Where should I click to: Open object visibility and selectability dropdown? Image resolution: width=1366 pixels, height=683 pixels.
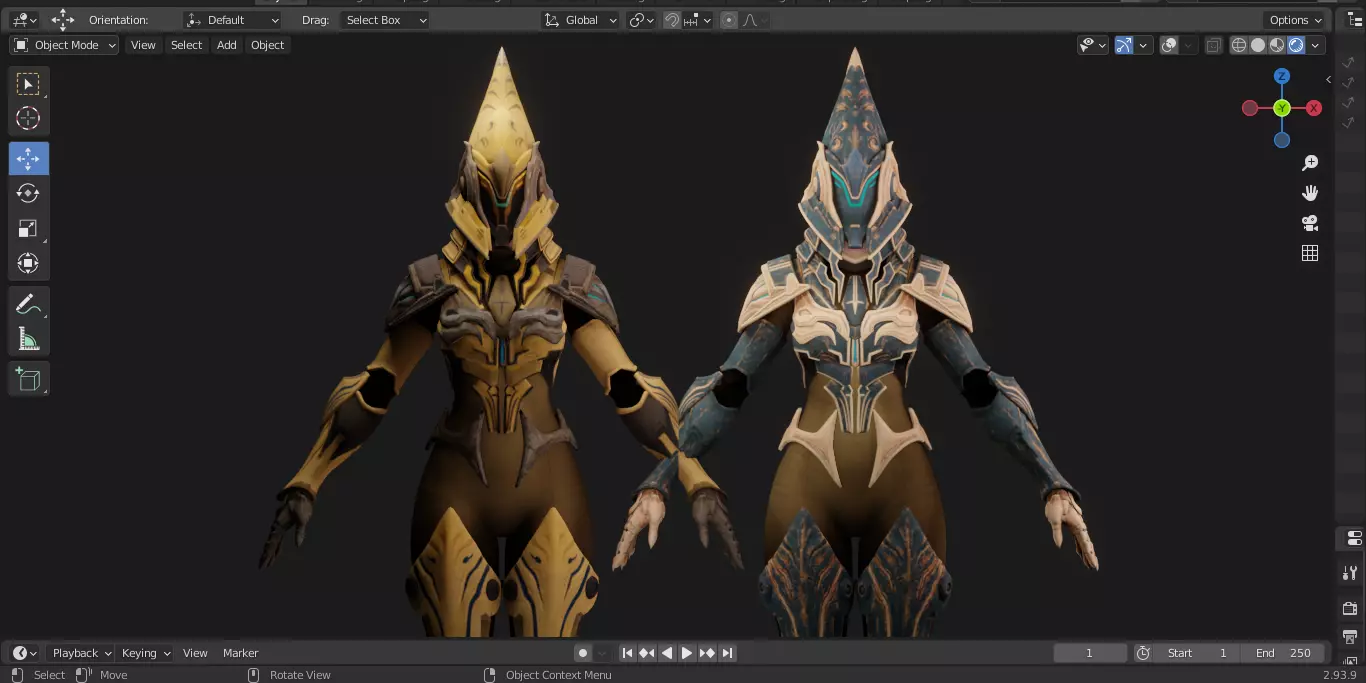1093,45
